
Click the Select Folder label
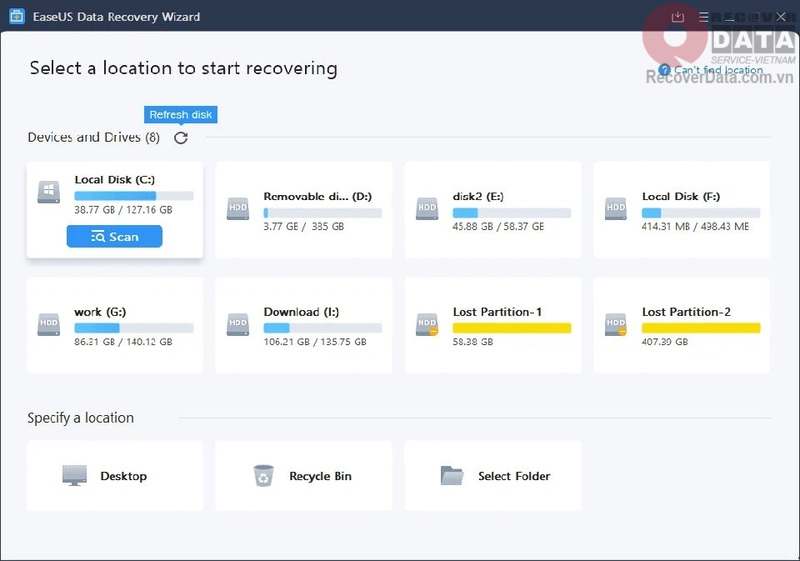[x=514, y=476]
